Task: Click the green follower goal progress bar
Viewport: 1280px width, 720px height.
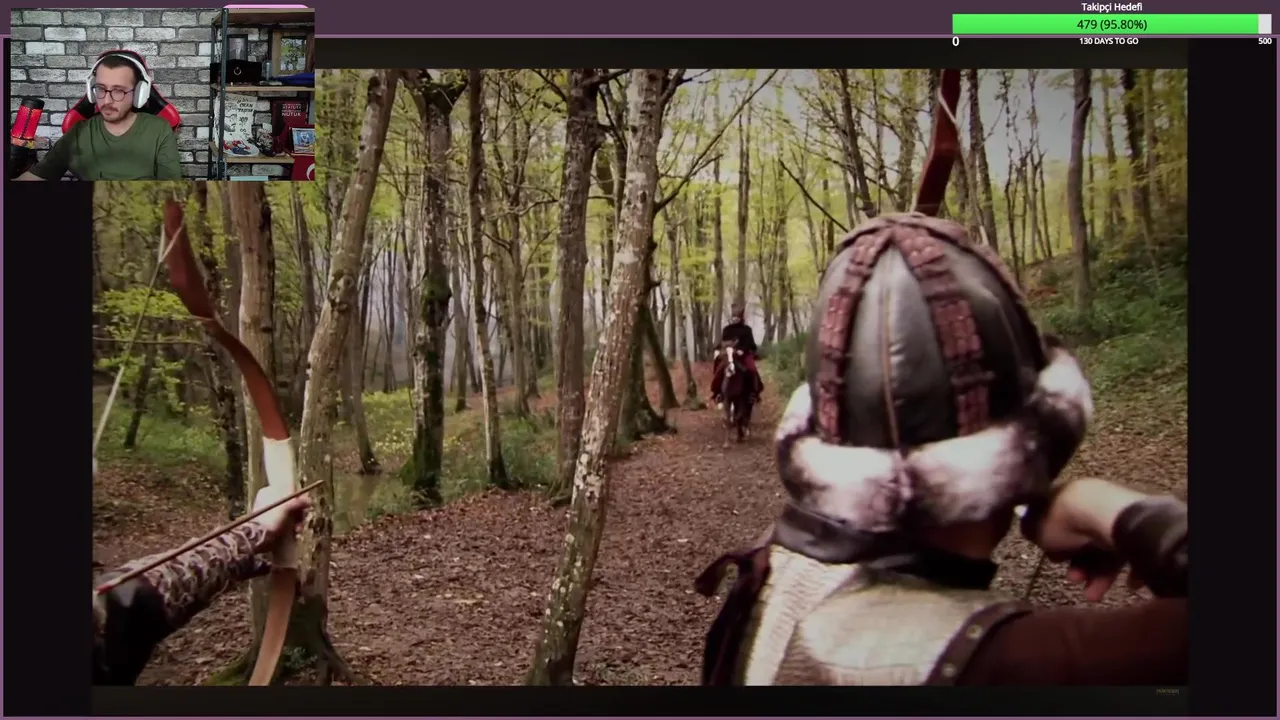Action: click(1111, 24)
